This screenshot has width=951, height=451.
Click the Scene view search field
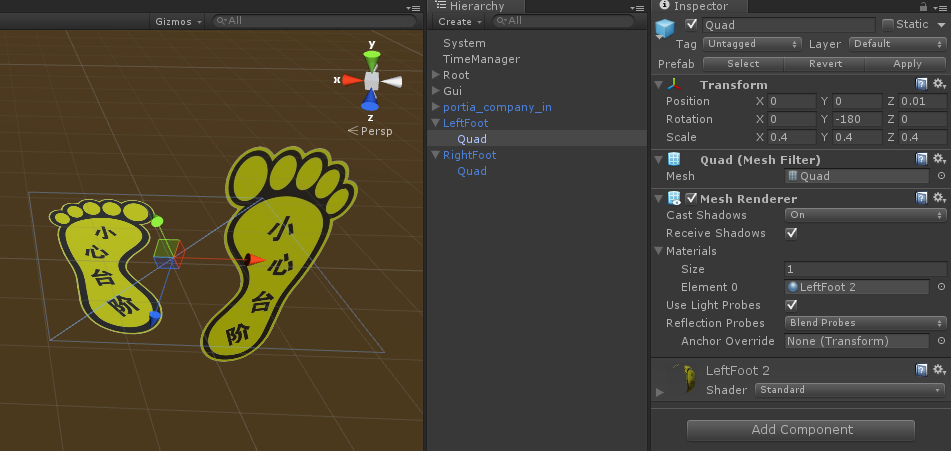pyautogui.click(x=314, y=21)
